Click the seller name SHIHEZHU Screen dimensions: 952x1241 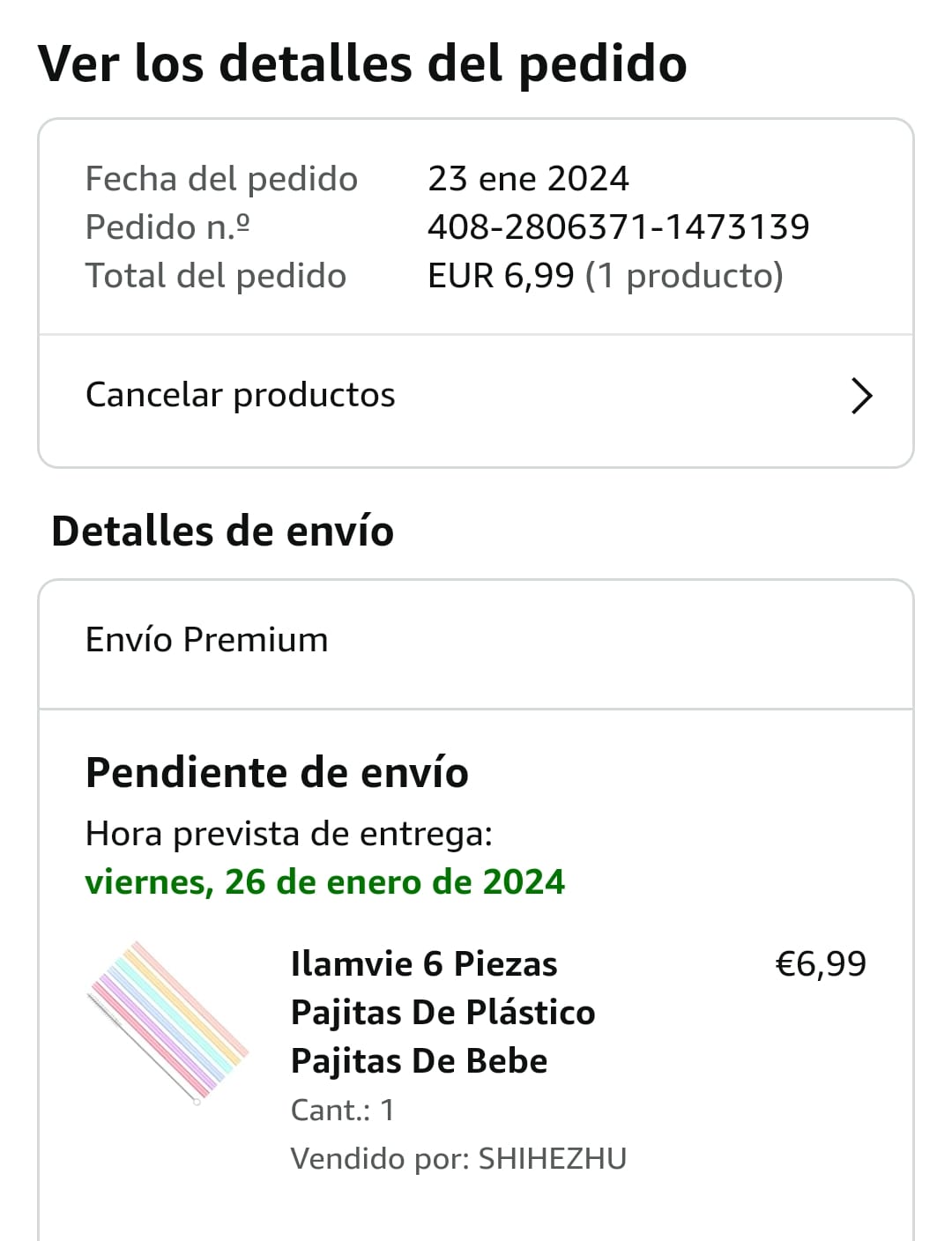click(552, 1158)
